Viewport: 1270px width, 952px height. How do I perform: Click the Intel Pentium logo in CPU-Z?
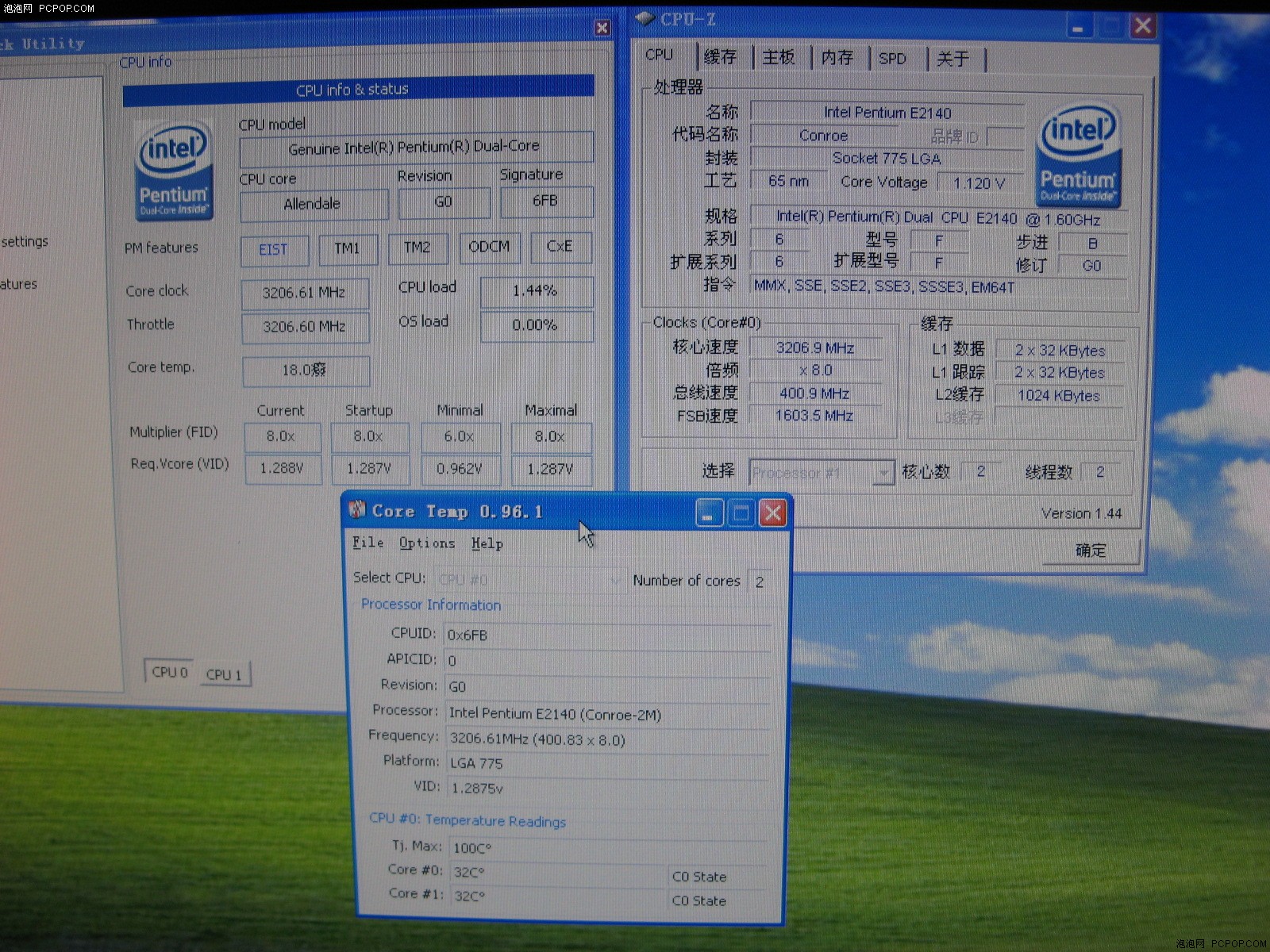pyautogui.click(x=1077, y=155)
